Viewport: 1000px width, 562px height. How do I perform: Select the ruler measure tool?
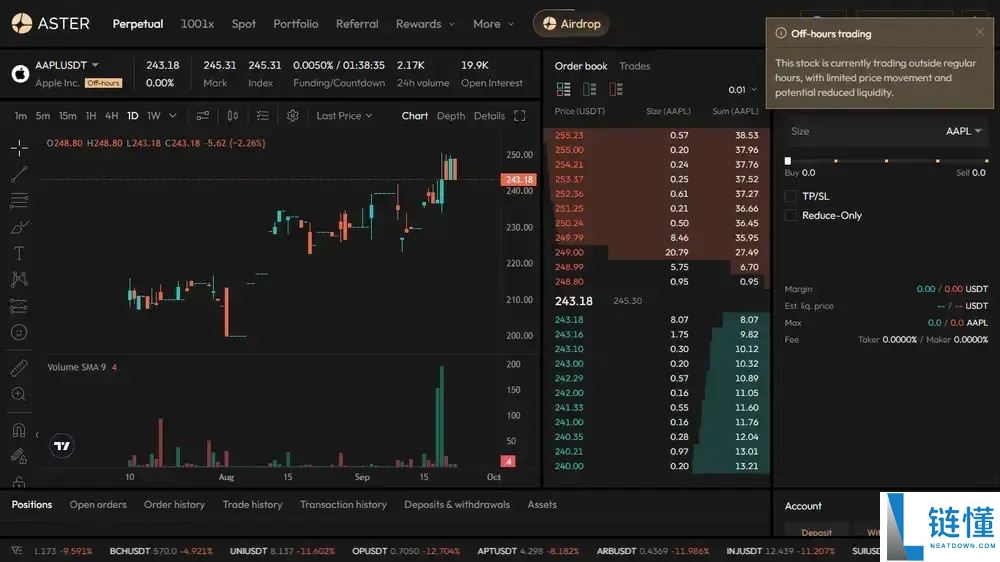[x=19, y=367]
